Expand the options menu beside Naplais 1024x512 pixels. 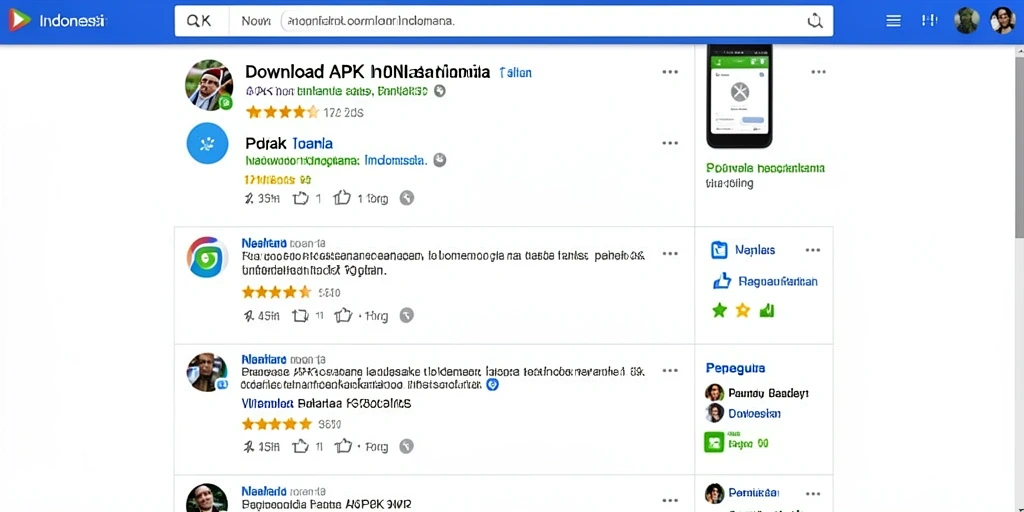(812, 249)
